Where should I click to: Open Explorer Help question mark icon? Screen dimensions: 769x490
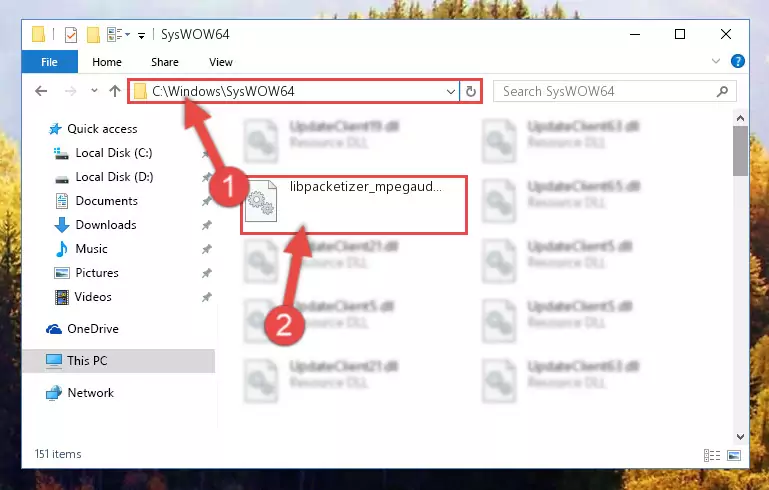point(737,61)
